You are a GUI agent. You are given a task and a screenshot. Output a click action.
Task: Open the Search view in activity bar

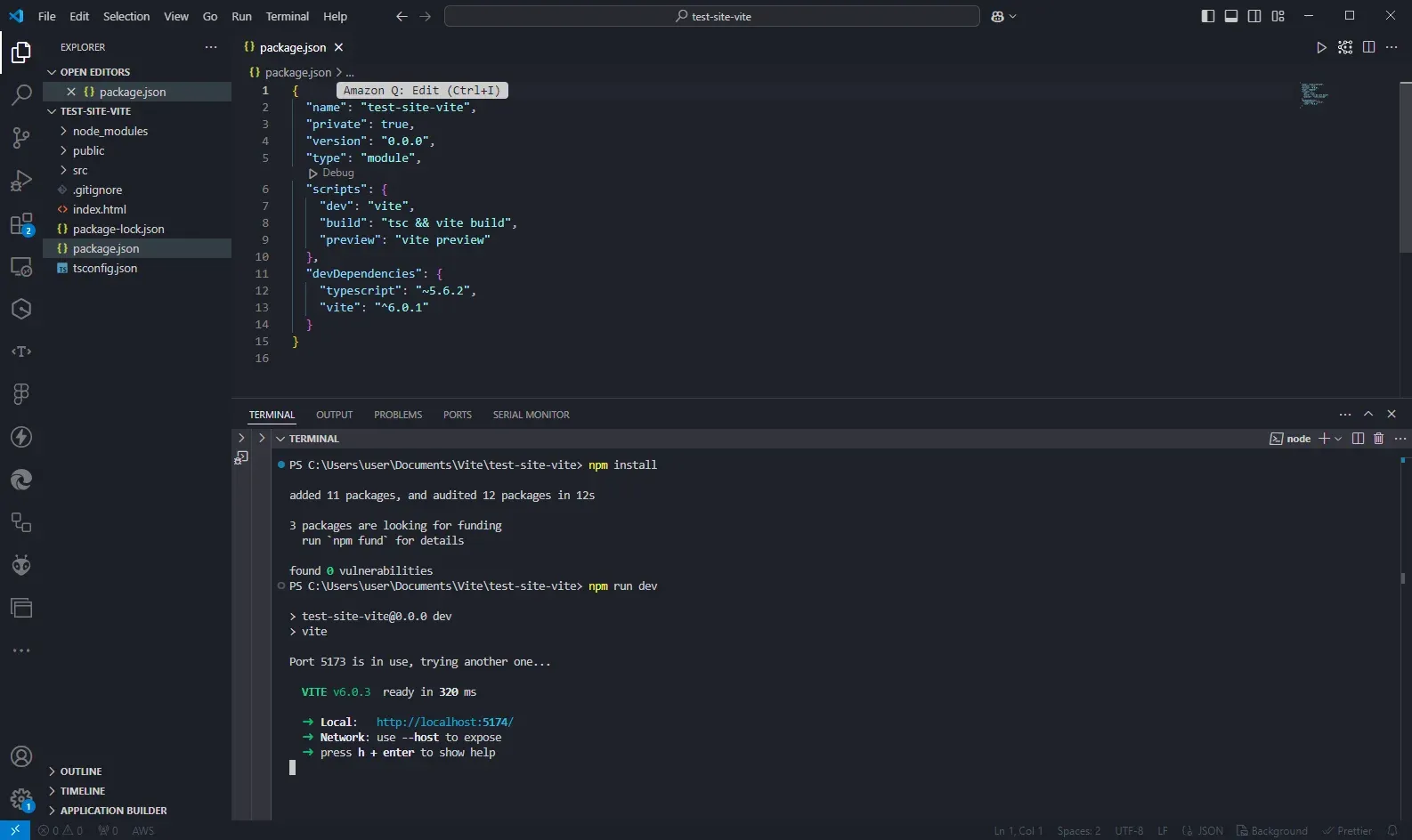[x=21, y=94]
